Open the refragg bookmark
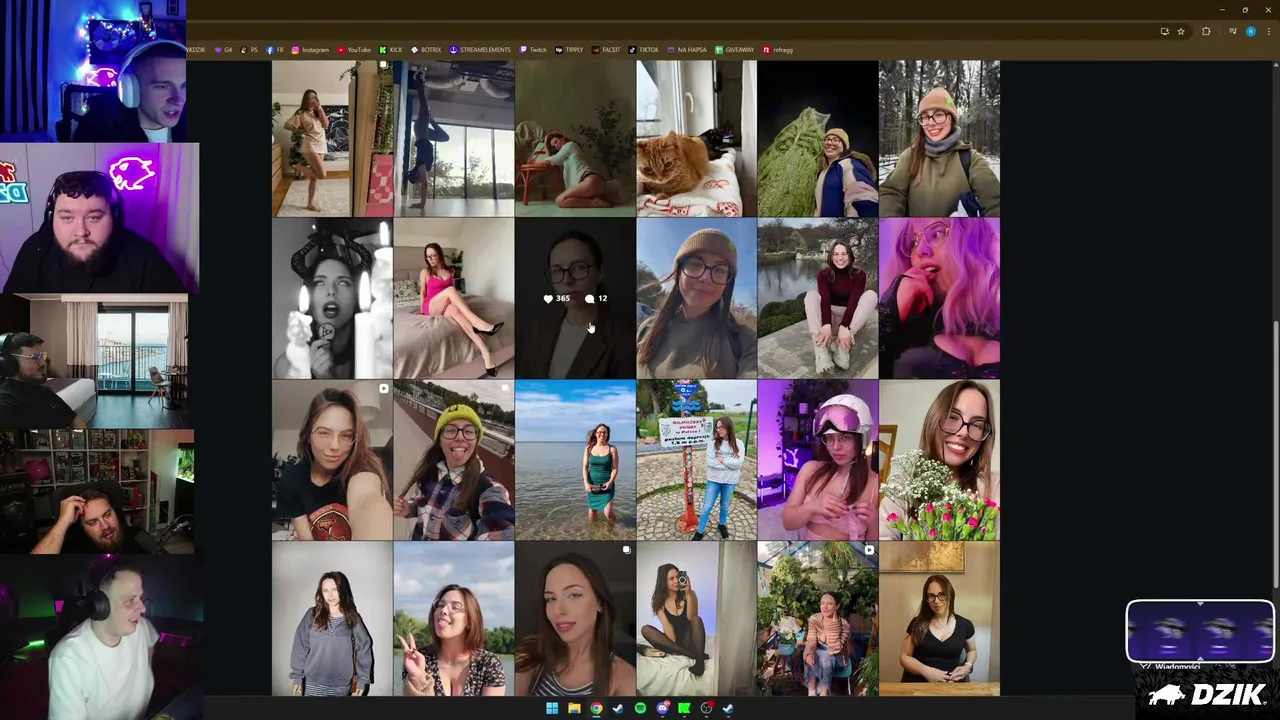 click(778, 49)
